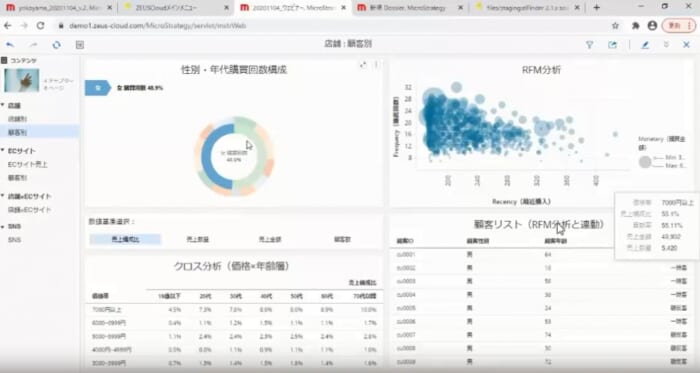Collapse the ECサイト chapter in contents

click(x=3, y=151)
